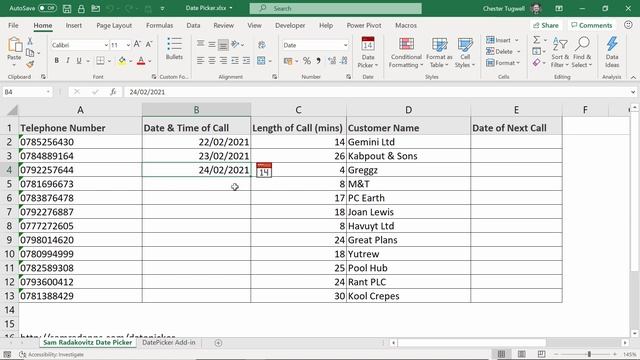
Task: Click the Save icon in title bar
Action: [x=67, y=9]
